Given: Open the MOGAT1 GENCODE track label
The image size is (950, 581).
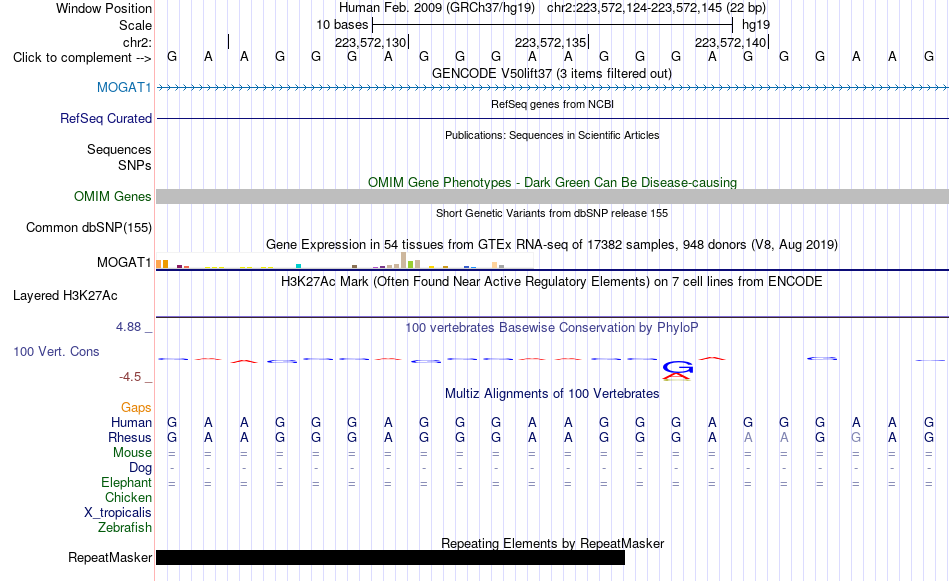Looking at the screenshot, I should click(124, 87).
